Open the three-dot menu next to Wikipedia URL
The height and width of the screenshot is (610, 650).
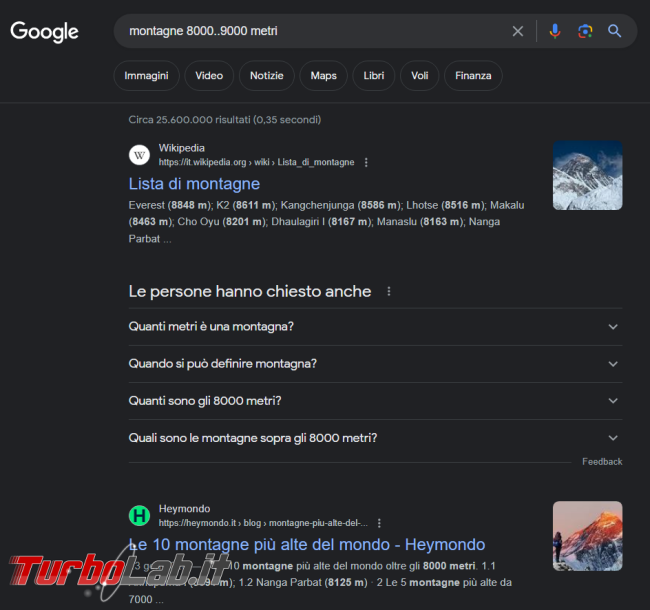pos(366,162)
